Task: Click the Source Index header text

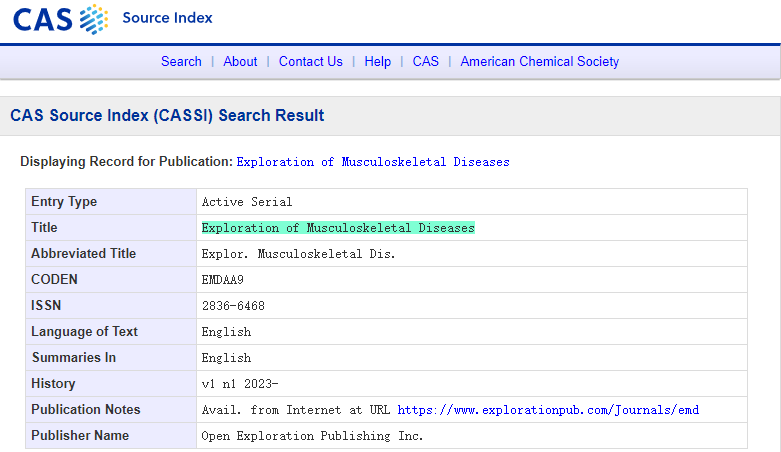Action: [167, 18]
